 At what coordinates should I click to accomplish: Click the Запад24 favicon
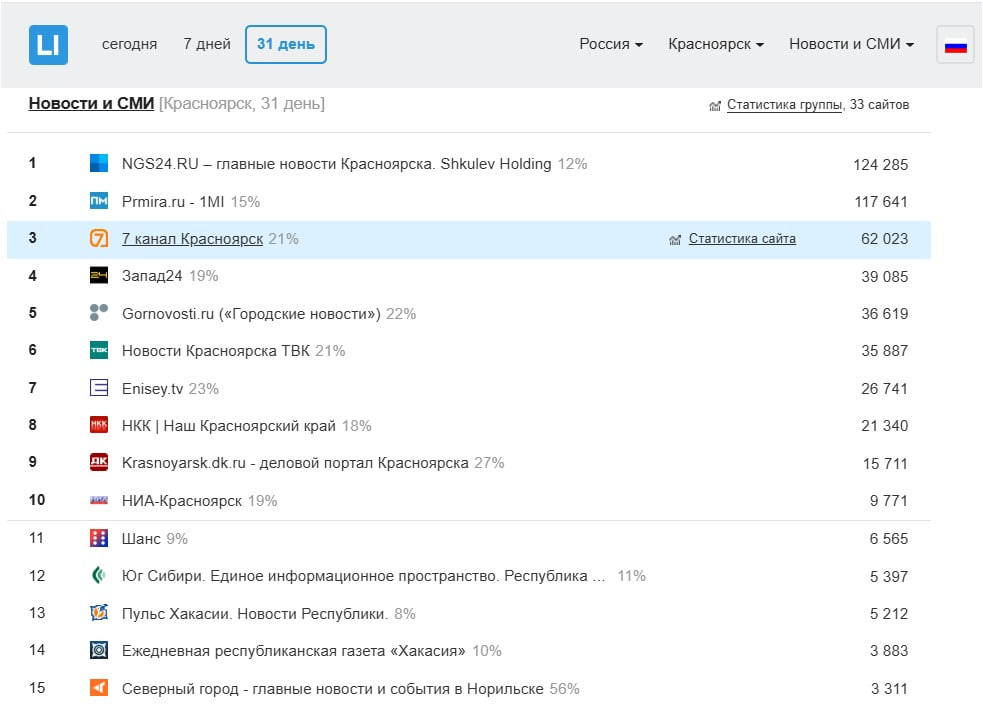pyautogui.click(x=99, y=276)
